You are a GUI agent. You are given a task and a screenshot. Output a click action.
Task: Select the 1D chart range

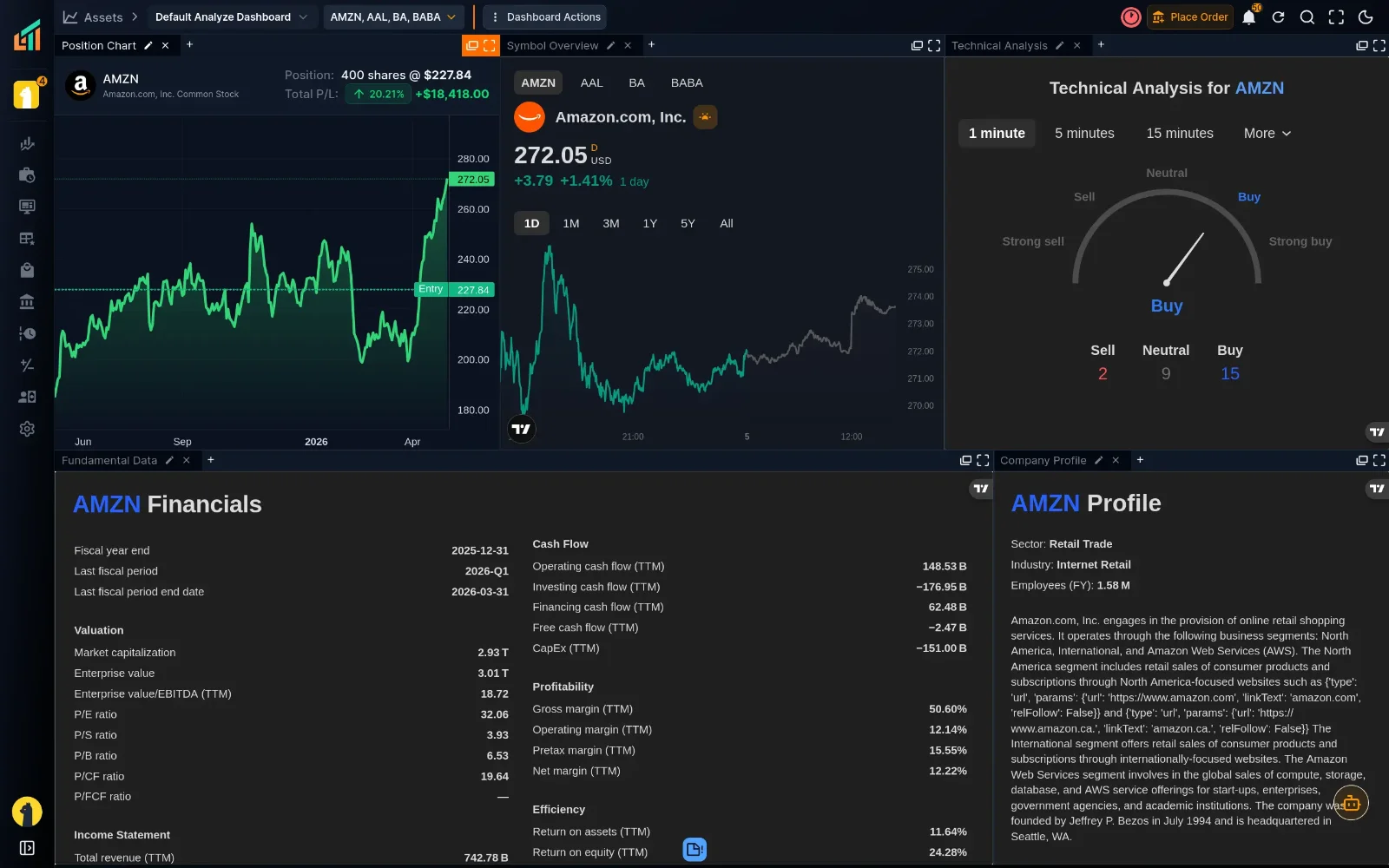[531, 223]
